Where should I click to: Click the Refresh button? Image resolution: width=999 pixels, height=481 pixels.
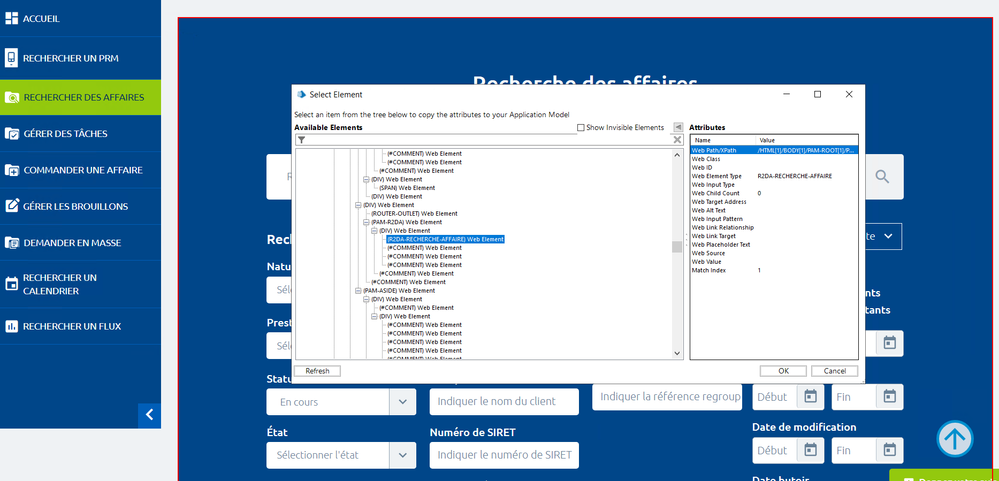(317, 371)
